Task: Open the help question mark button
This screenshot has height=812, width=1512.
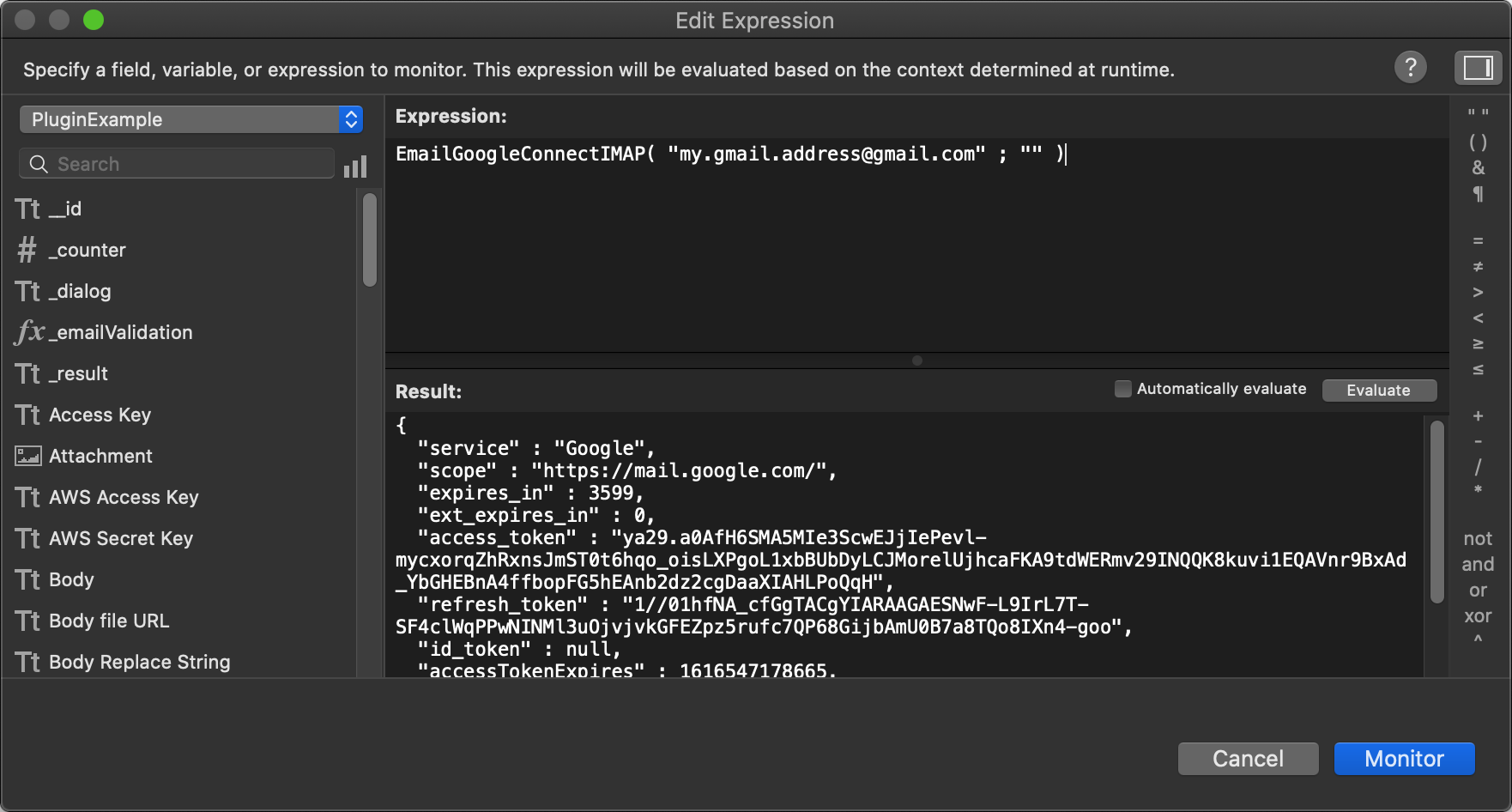Action: click(1410, 67)
